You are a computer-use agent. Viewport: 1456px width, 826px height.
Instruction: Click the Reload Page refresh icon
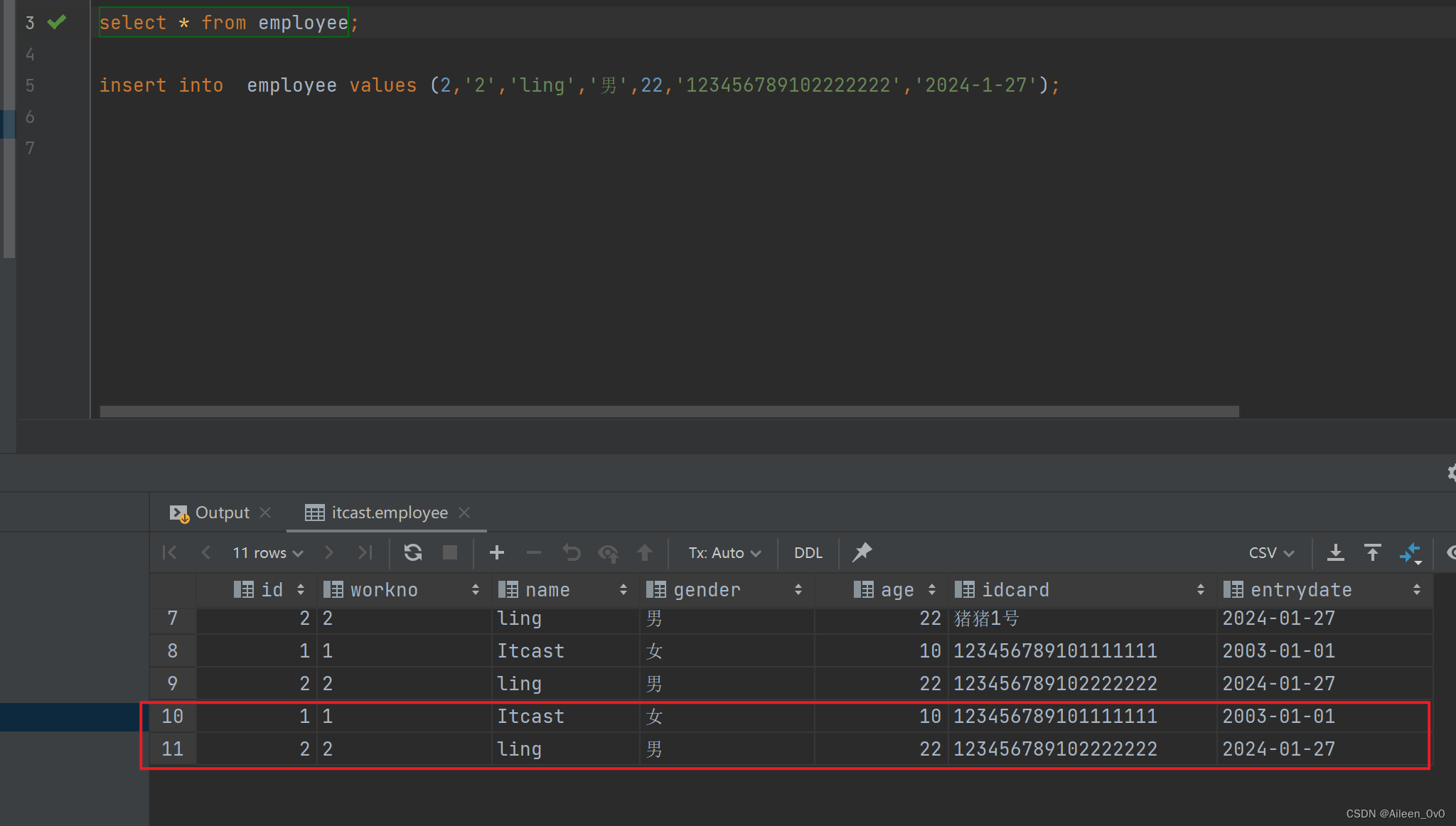(x=413, y=552)
